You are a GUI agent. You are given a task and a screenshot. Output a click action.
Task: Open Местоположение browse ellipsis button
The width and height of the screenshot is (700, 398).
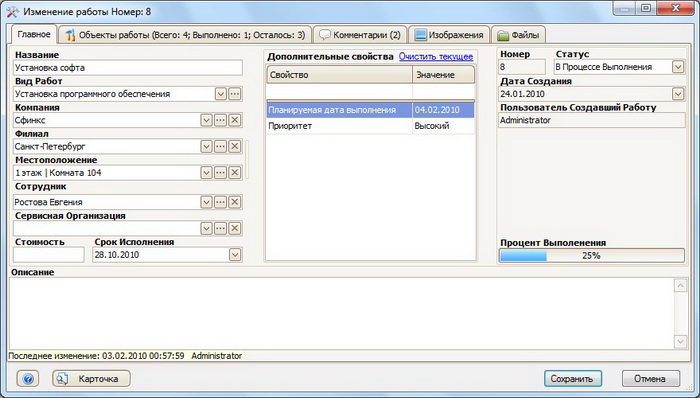pos(221,173)
